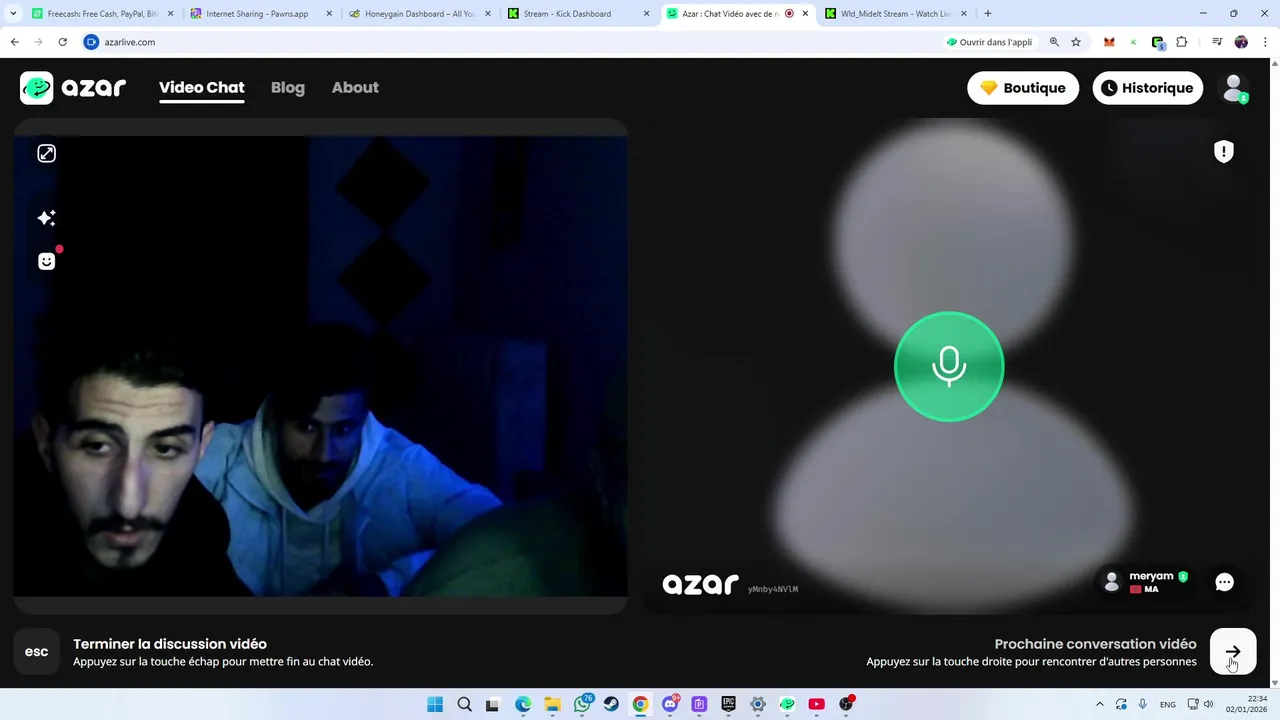1280x720 pixels.
Task: Open the ENG language switcher
Action: pos(1168,704)
